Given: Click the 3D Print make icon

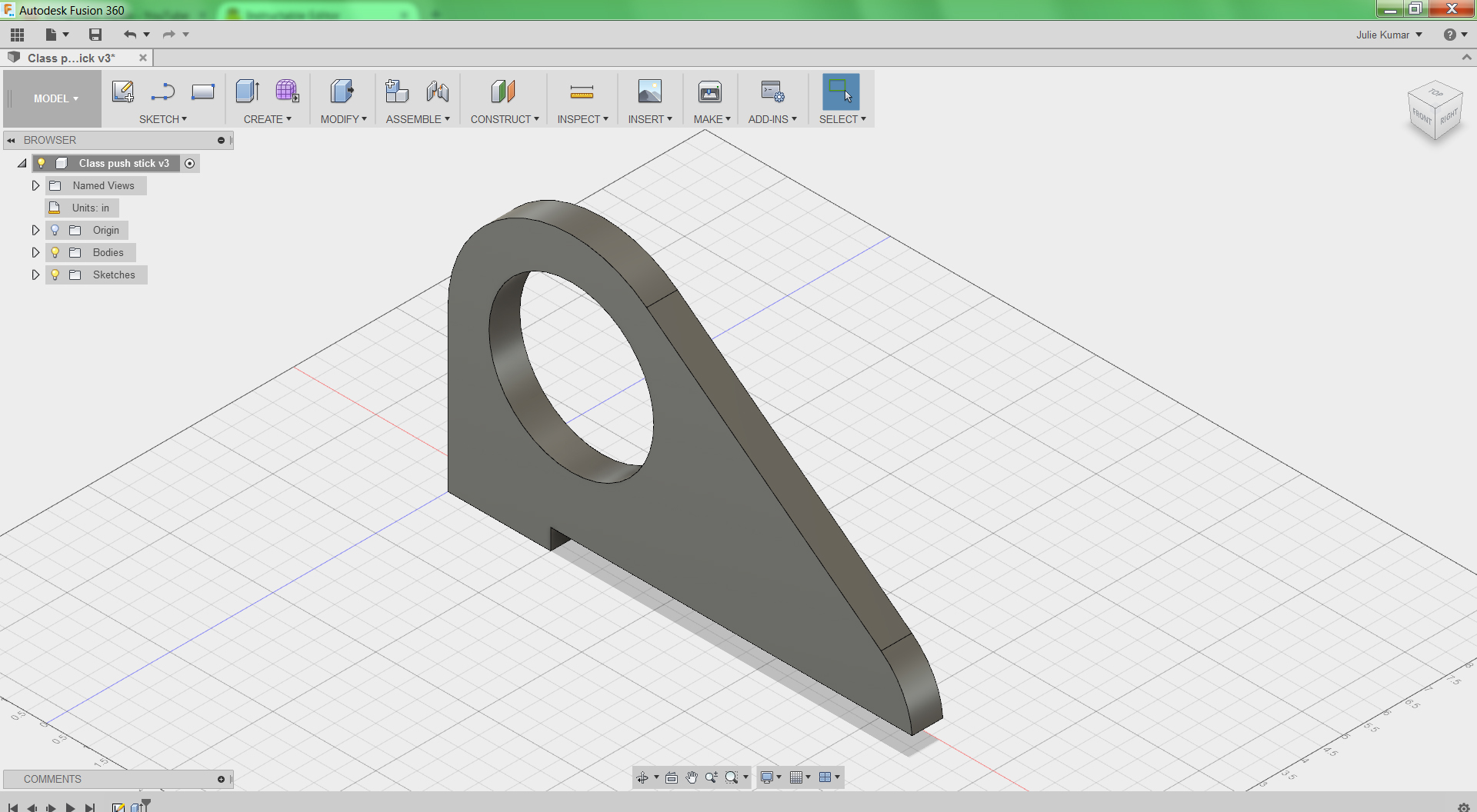Looking at the screenshot, I should pos(710,92).
